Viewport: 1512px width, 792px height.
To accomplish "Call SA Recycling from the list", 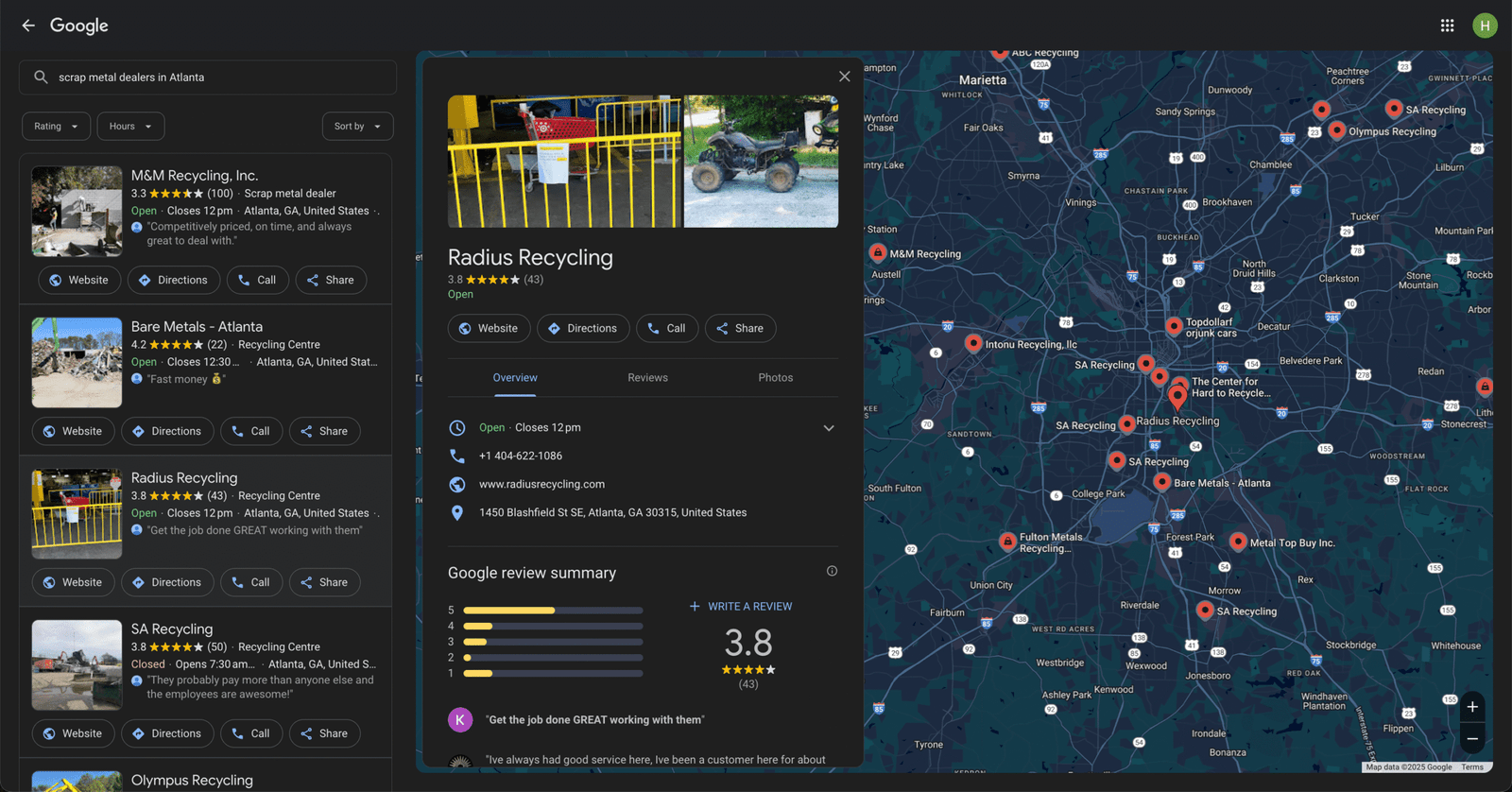I will pyautogui.click(x=251, y=733).
